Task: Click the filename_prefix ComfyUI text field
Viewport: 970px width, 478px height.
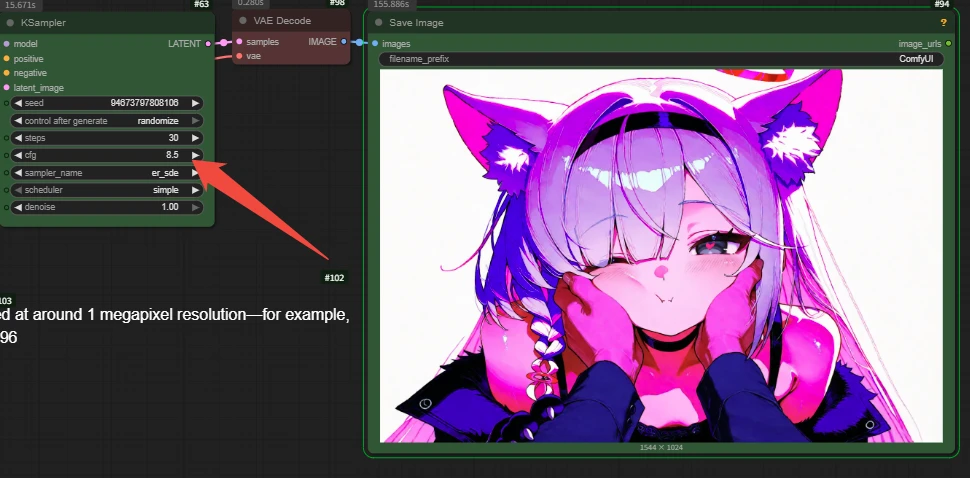Action: coord(660,60)
